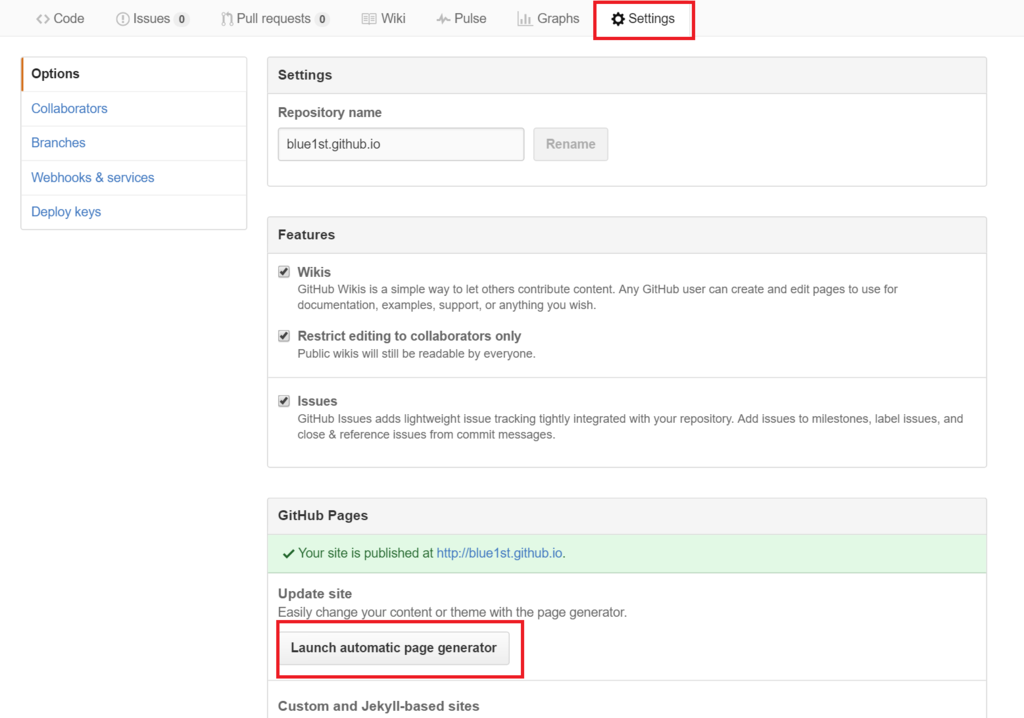This screenshot has height=718, width=1024.
Task: Open the Code tab
Action: (x=60, y=19)
